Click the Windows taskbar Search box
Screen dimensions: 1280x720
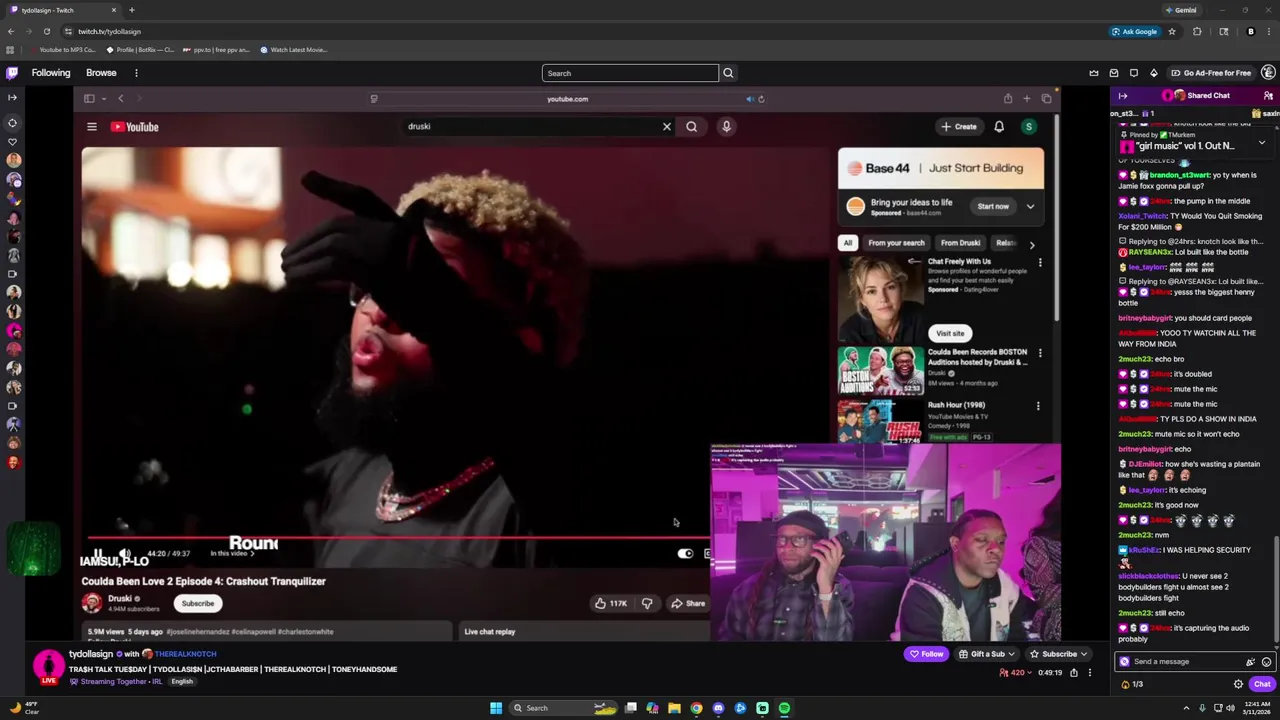click(x=565, y=708)
